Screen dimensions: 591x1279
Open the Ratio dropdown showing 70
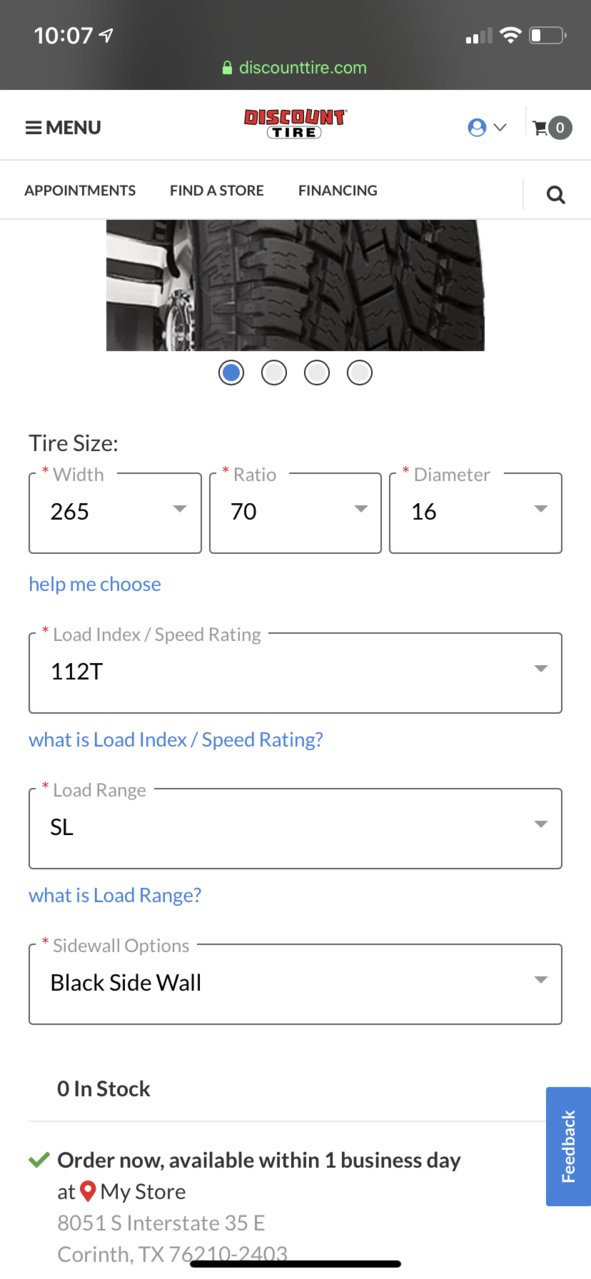click(x=295, y=513)
